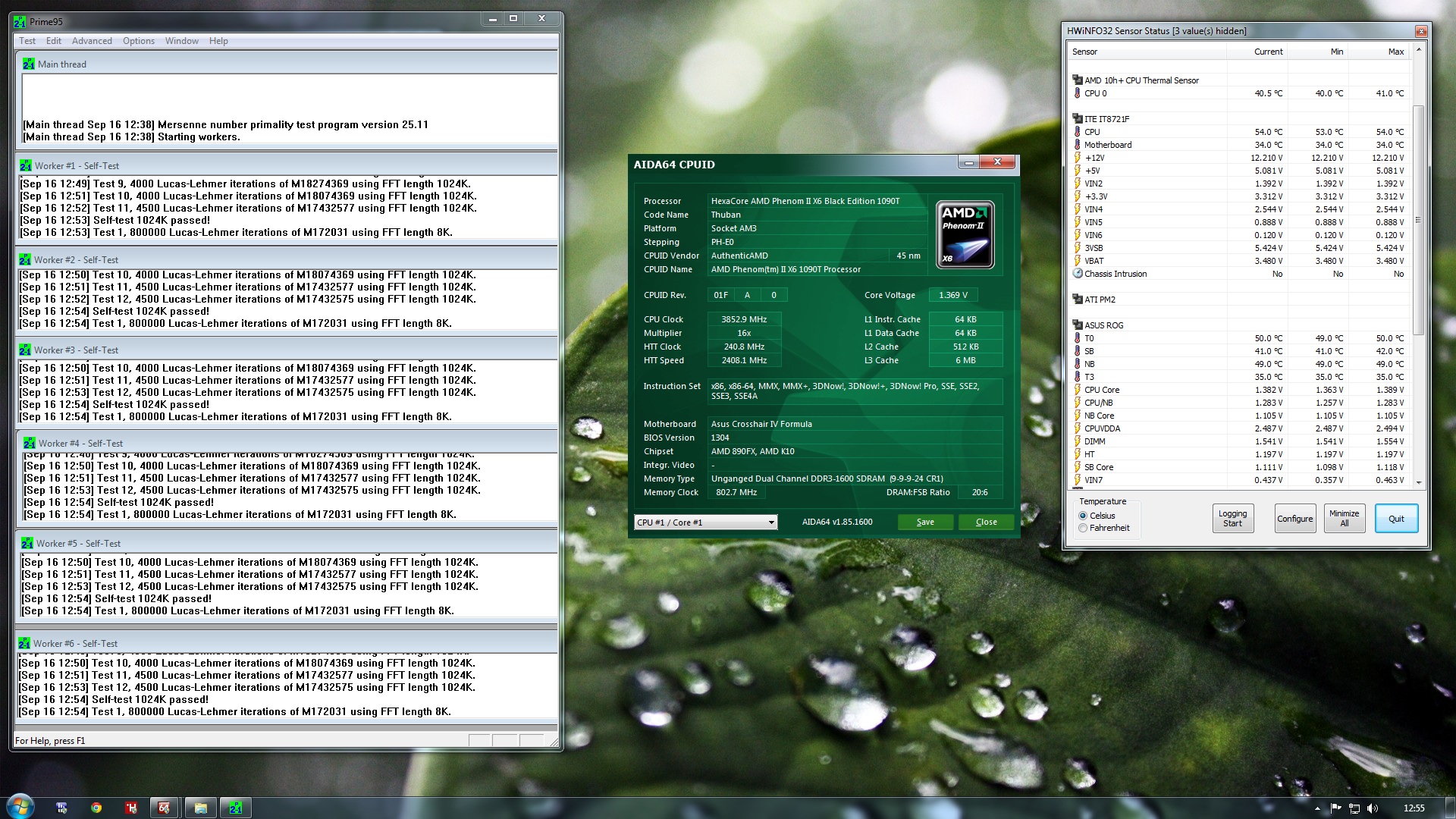Viewport: 1456px width, 819px height.
Task: Open Advanced menu in Prime95
Action: tap(92, 41)
